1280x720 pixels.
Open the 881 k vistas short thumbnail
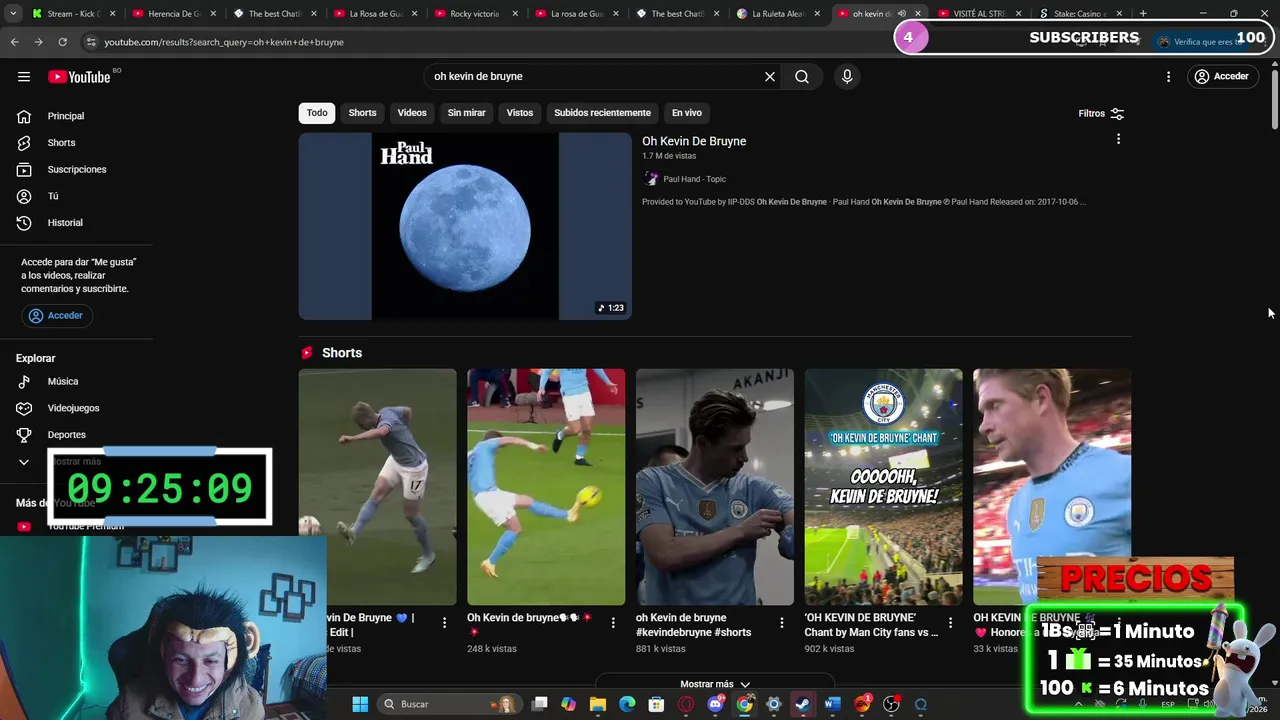tap(715, 487)
